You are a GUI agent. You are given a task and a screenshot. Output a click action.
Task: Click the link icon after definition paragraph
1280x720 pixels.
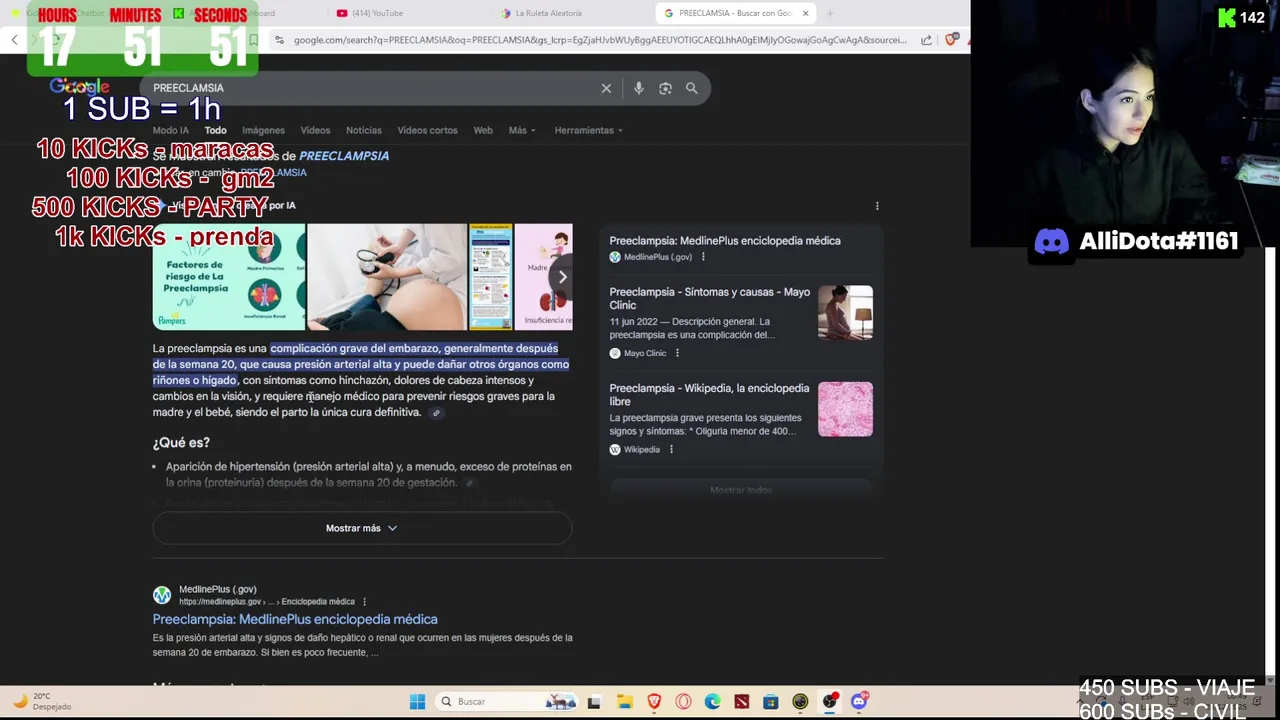tap(436, 413)
